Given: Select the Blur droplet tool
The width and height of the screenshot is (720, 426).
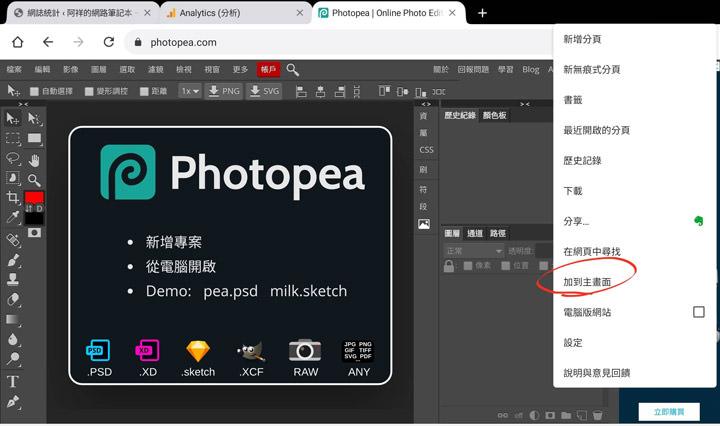Looking at the screenshot, I should pyautogui.click(x=12, y=340).
